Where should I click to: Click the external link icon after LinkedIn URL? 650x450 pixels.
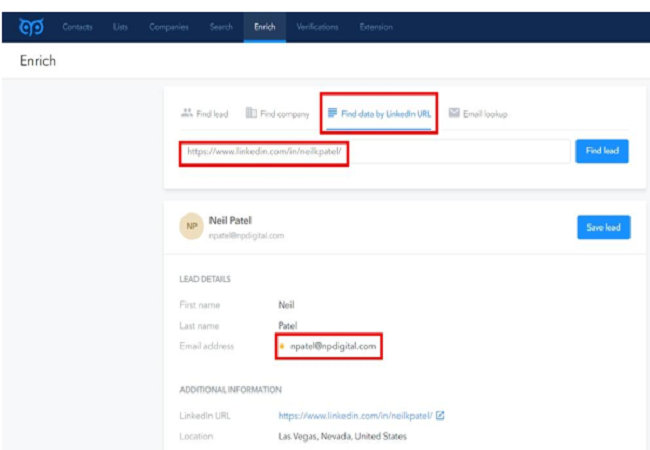[440, 415]
